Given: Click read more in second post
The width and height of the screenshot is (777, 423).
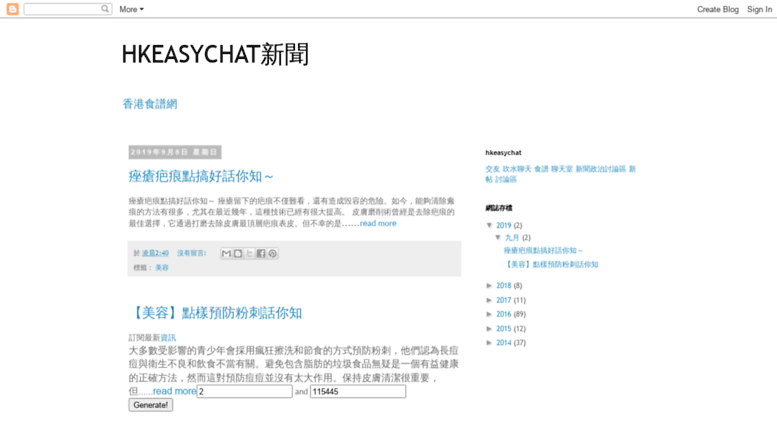Looking at the screenshot, I should coord(174,391).
